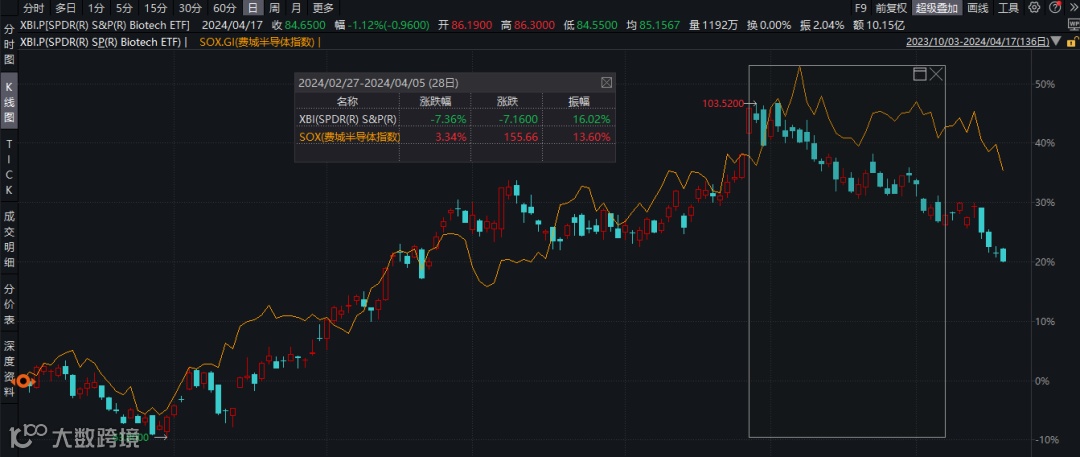Click the 涨跌幅 column header in popup
The image size is (1080, 457).
(x=436, y=101)
